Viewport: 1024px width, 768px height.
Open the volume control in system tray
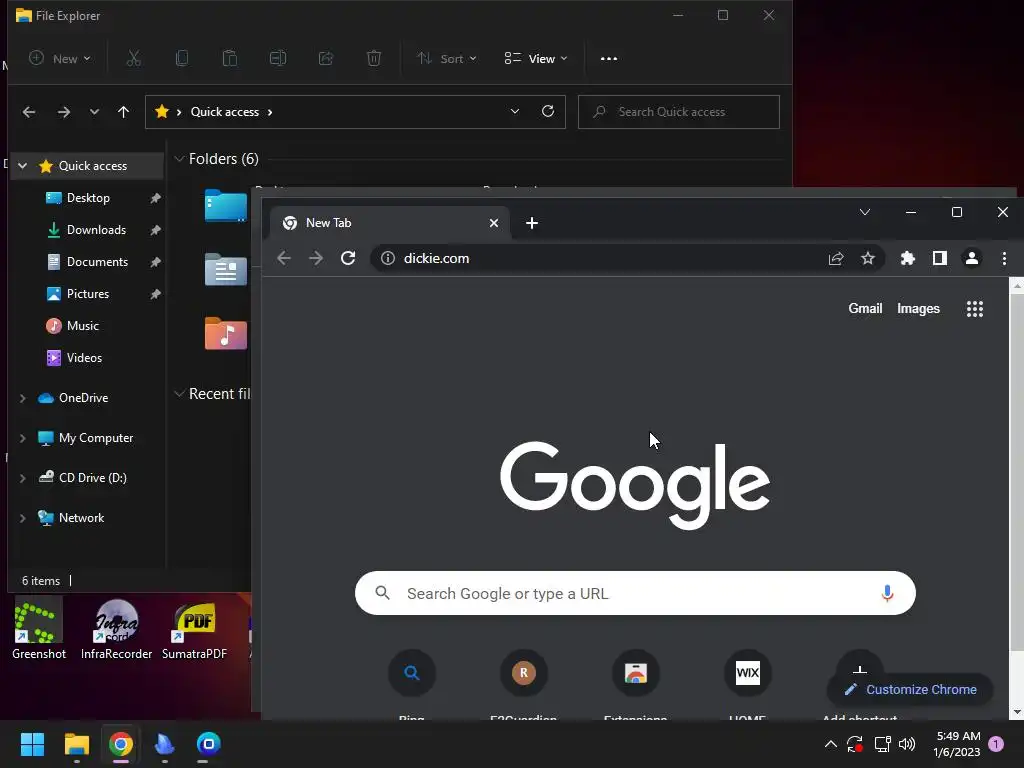[x=906, y=743]
